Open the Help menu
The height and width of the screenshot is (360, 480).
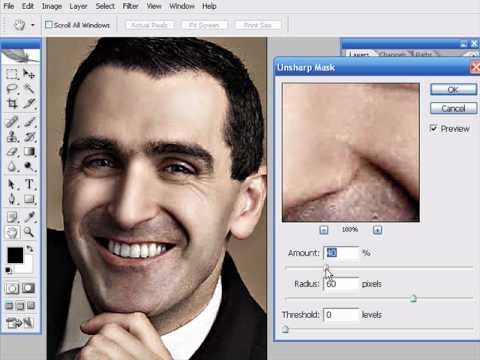(209, 6)
